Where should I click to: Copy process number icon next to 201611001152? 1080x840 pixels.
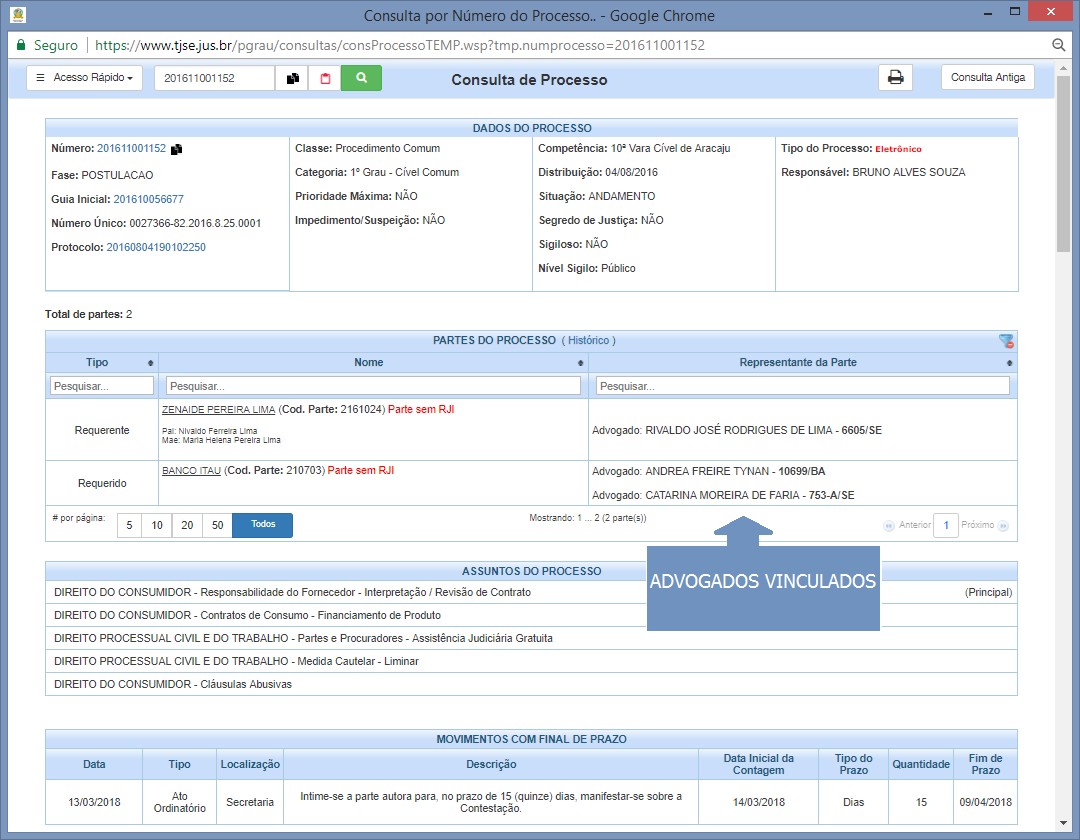pos(177,149)
